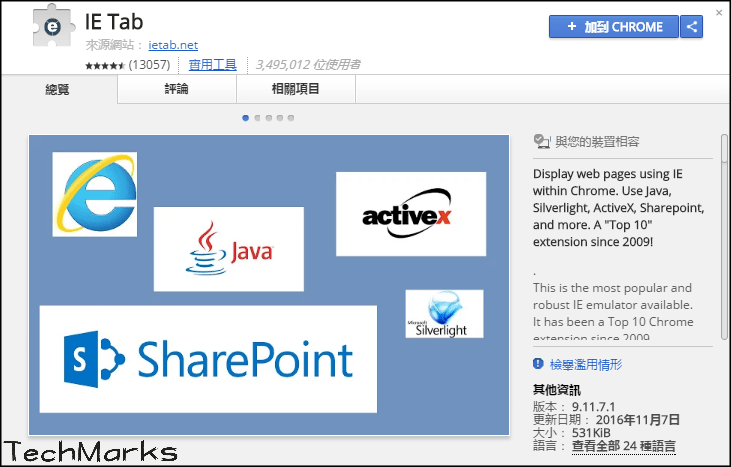
Task: Select the third carousel dot
Action: click(x=269, y=118)
